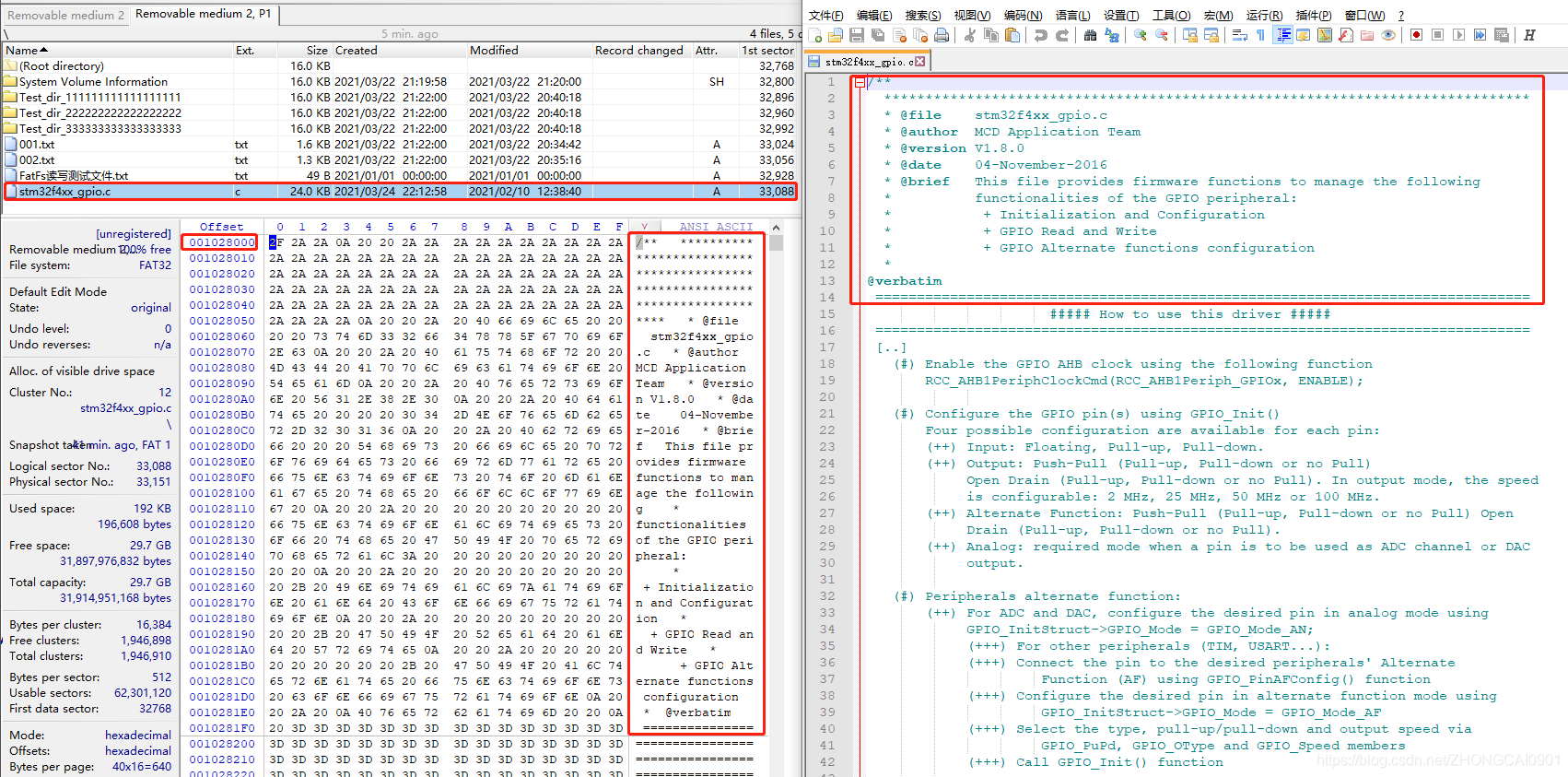The image size is (1568, 777).
Task: Start macro recording with the red record icon
Action: pos(1416,35)
